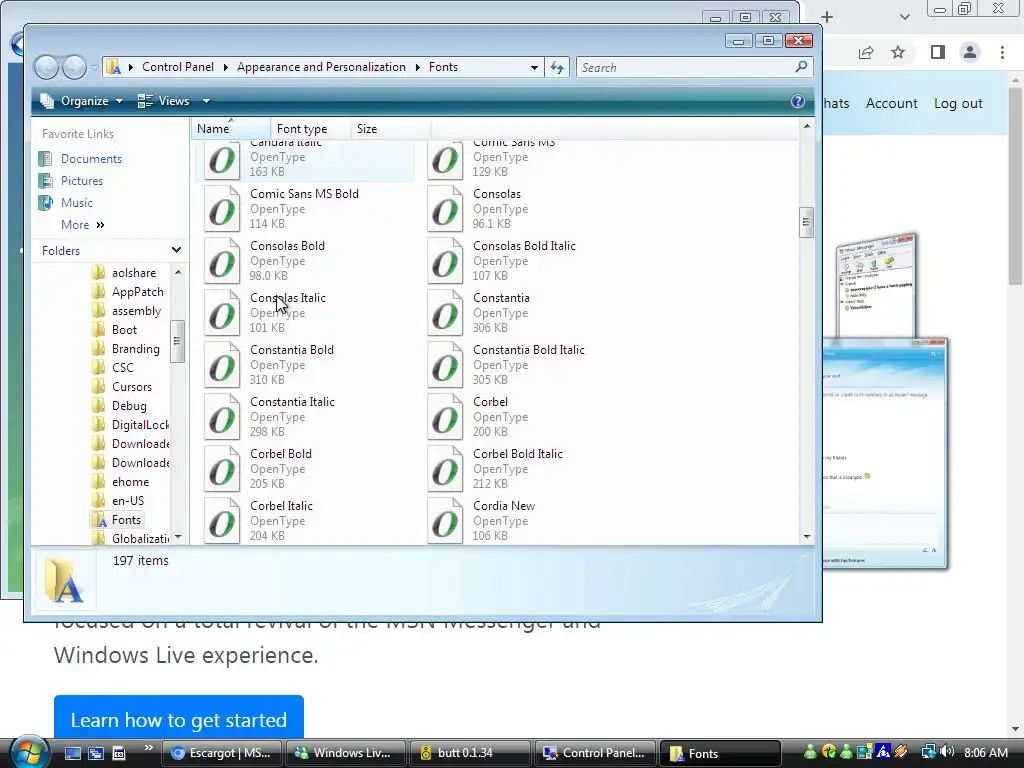Click the Back navigation arrow button
1024x768 pixels.
coord(46,67)
